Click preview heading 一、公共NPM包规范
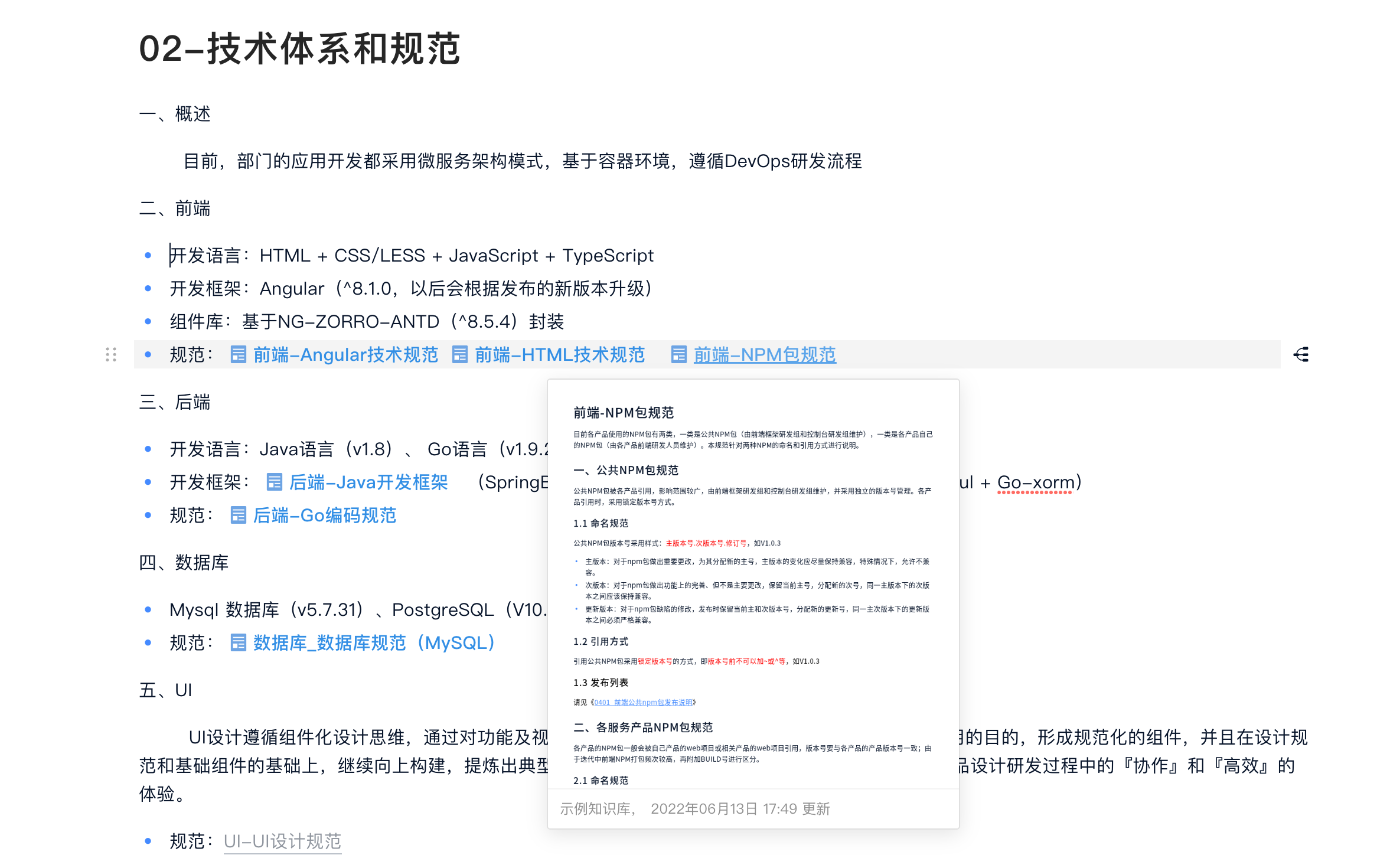The width and height of the screenshot is (1377, 868). (x=626, y=470)
